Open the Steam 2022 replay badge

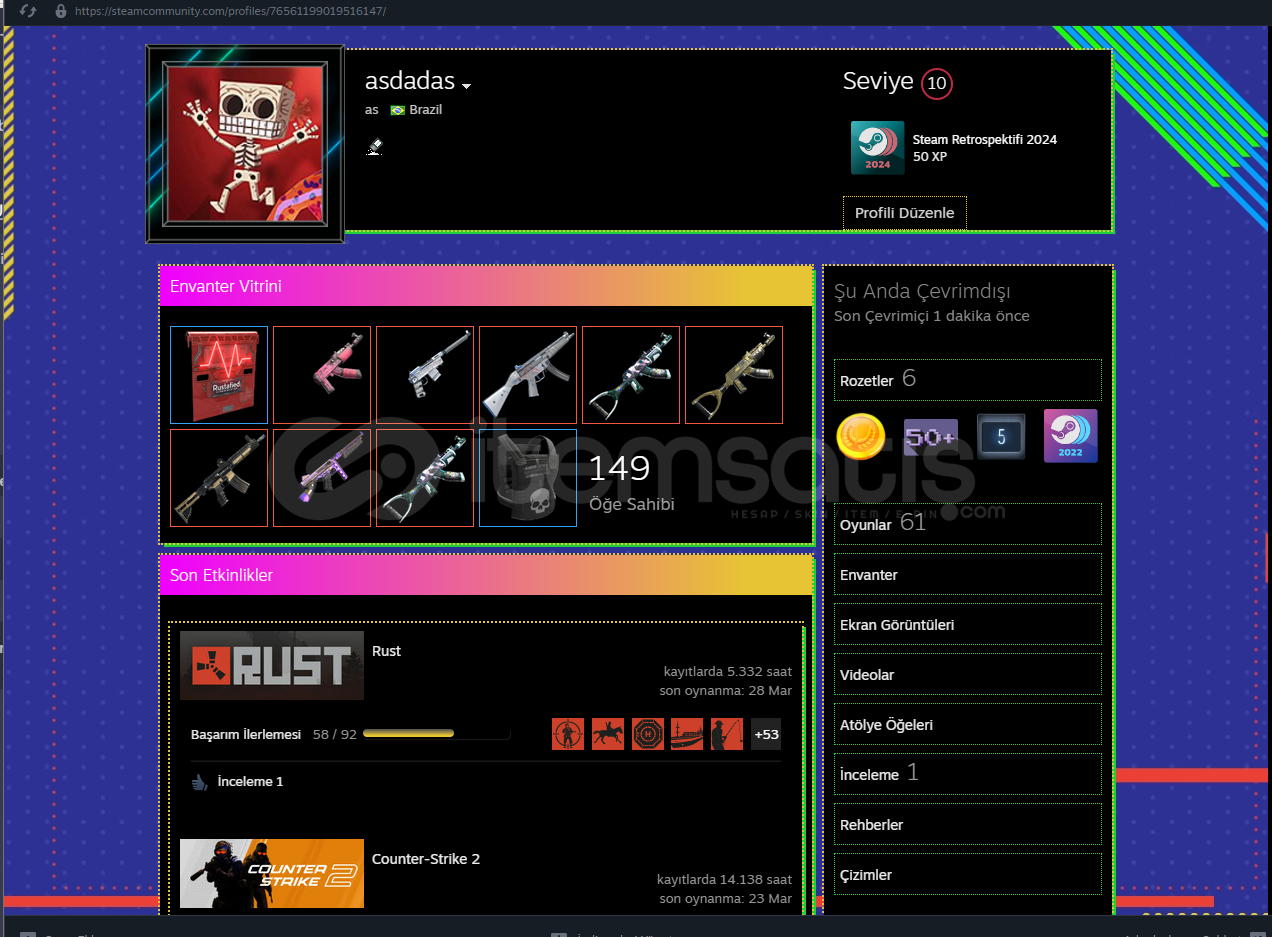[1071, 436]
